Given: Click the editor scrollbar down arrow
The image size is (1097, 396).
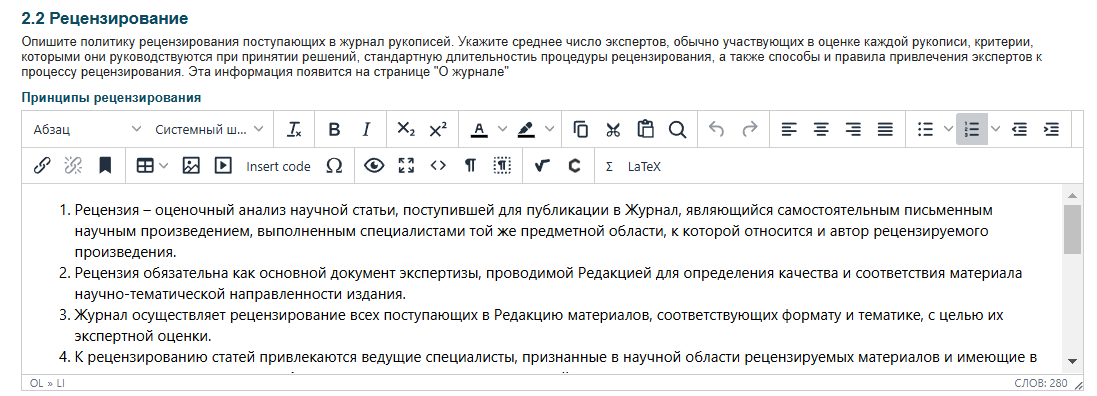Looking at the screenshot, I should click(1073, 362).
